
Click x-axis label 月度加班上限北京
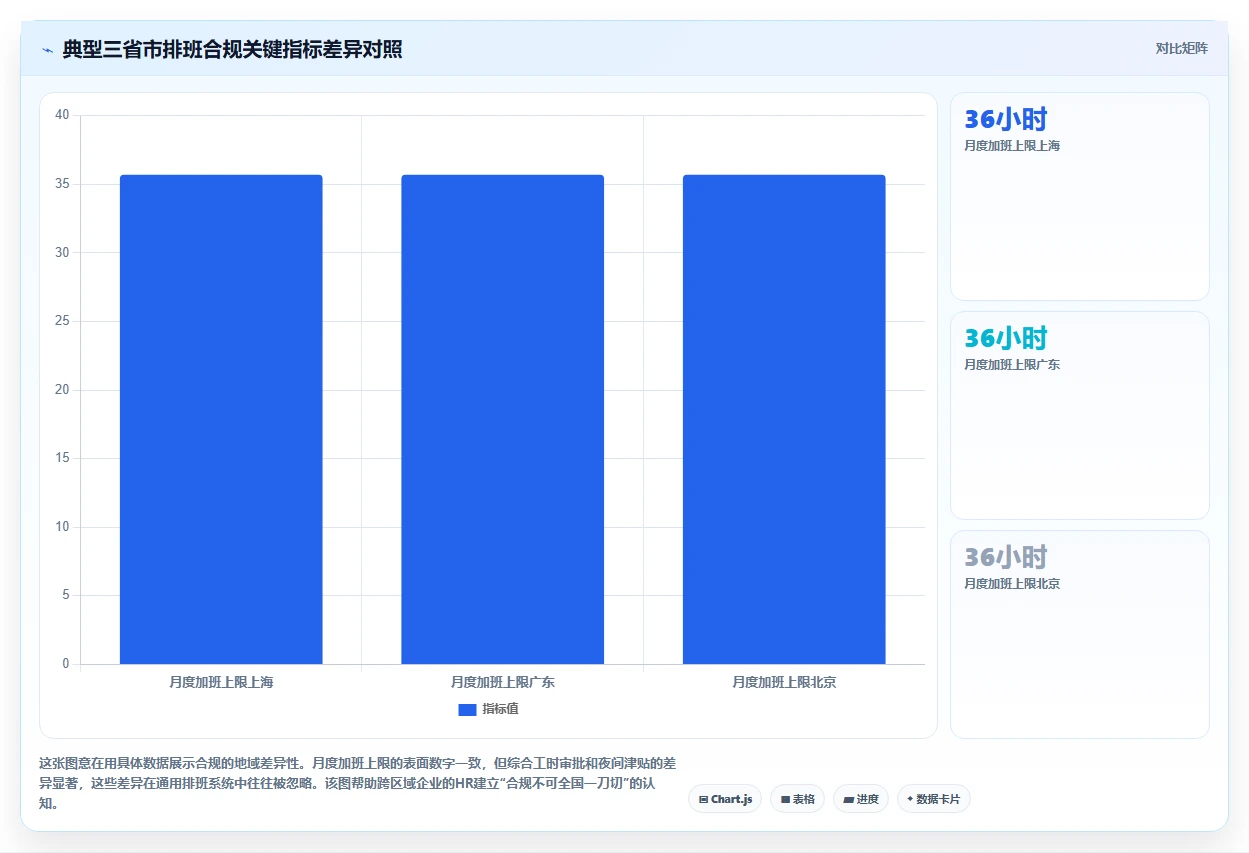[x=784, y=683]
